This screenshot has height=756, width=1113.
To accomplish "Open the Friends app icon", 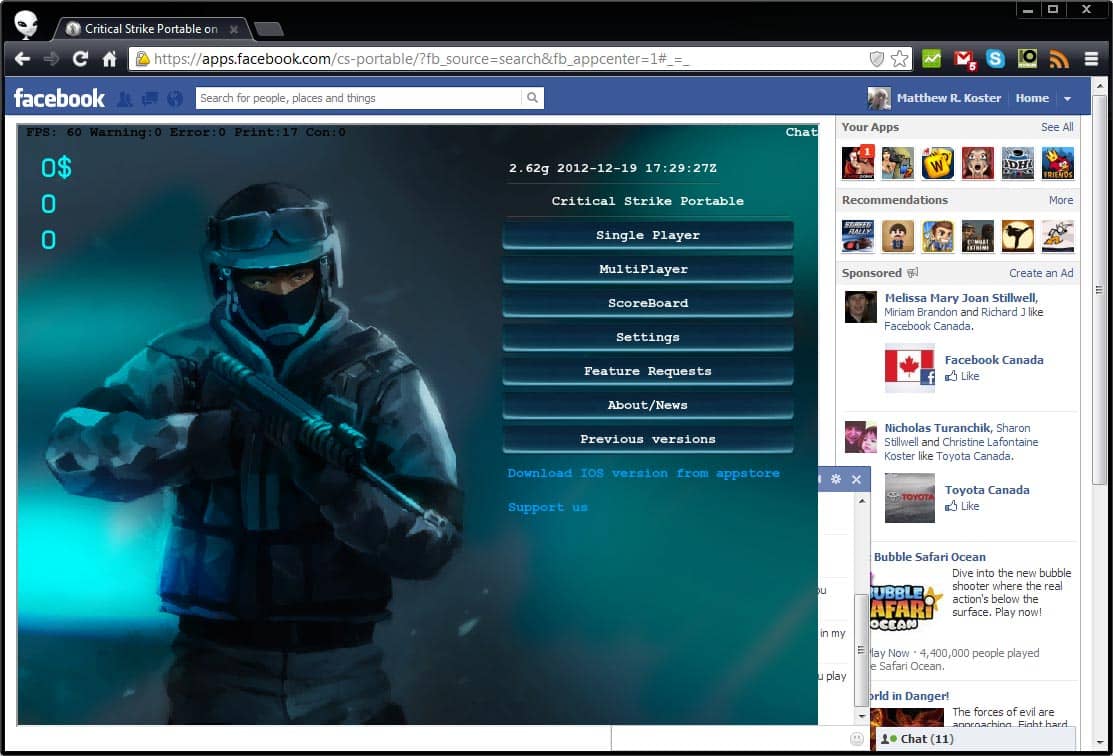I will [x=1058, y=163].
